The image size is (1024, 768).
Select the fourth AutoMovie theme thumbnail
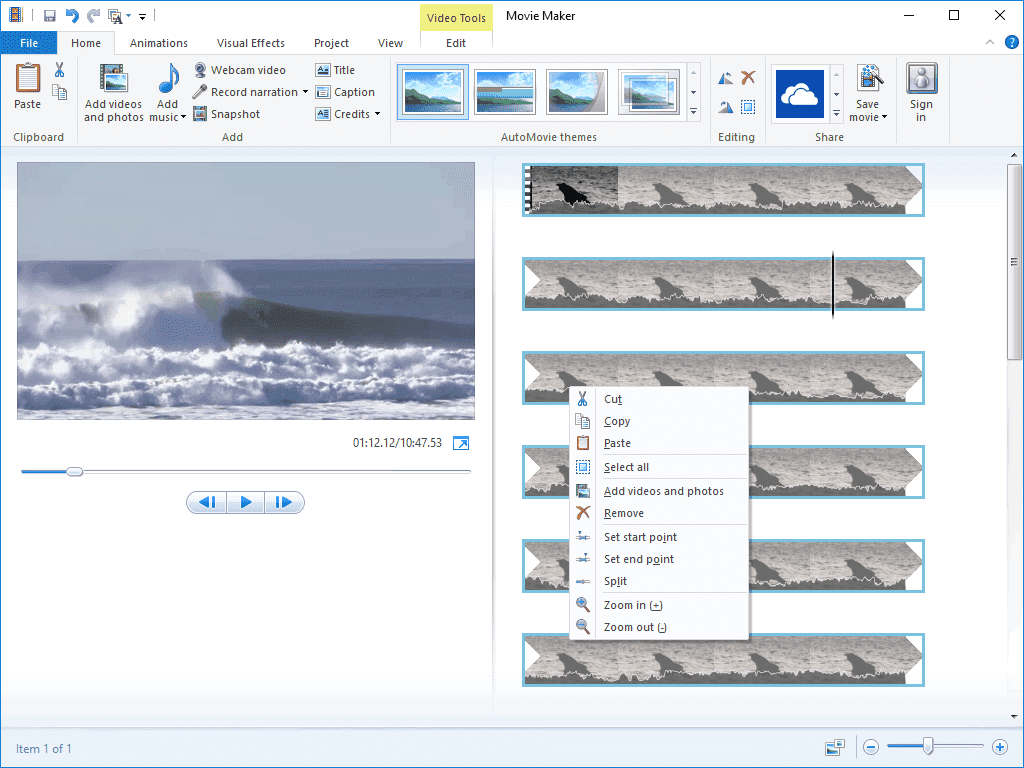click(x=648, y=92)
